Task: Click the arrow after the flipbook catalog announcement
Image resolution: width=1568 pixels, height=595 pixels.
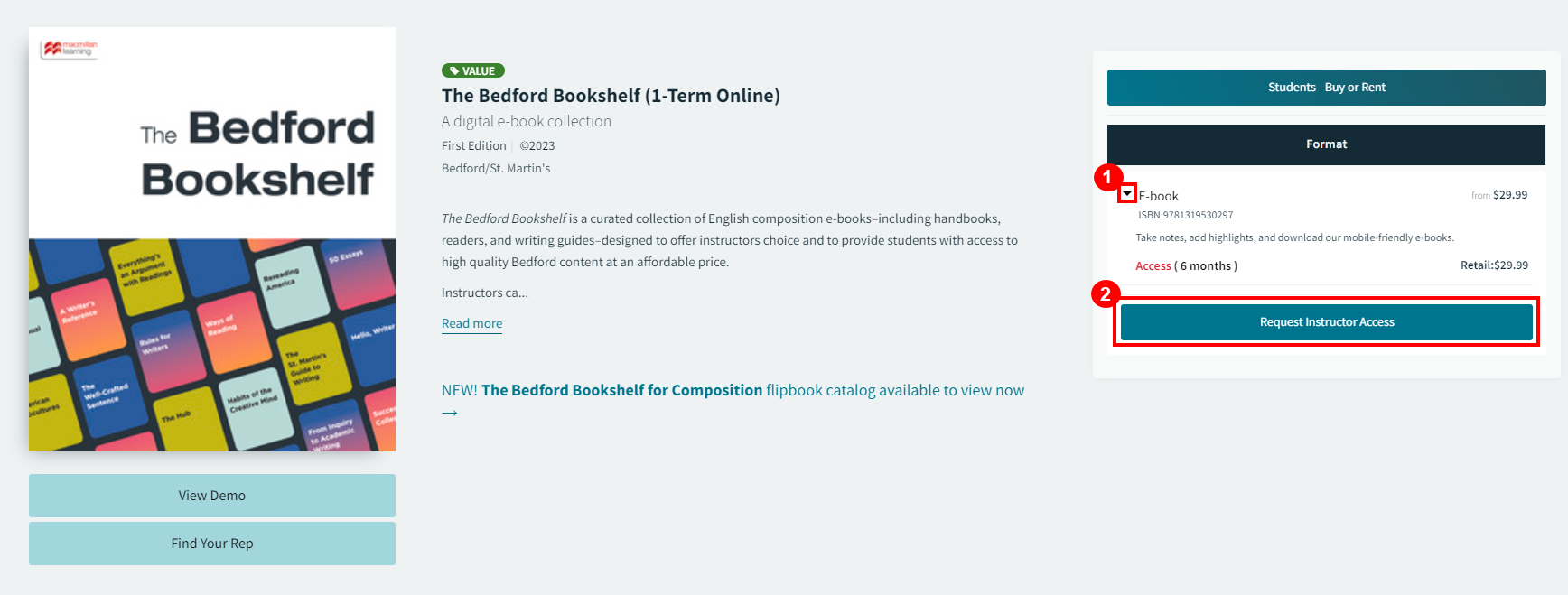Action: pyautogui.click(x=449, y=412)
